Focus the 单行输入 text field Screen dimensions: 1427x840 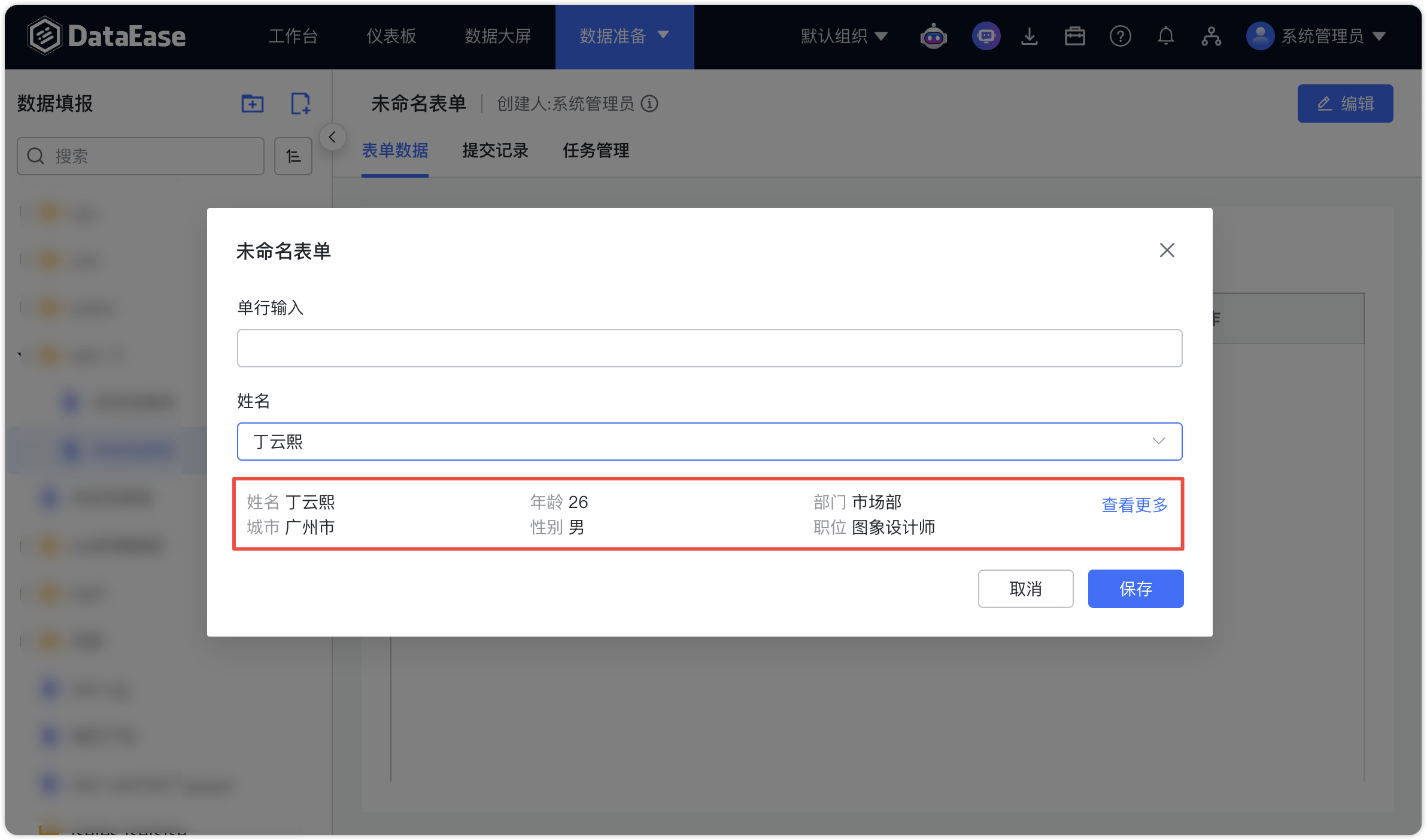pos(710,348)
